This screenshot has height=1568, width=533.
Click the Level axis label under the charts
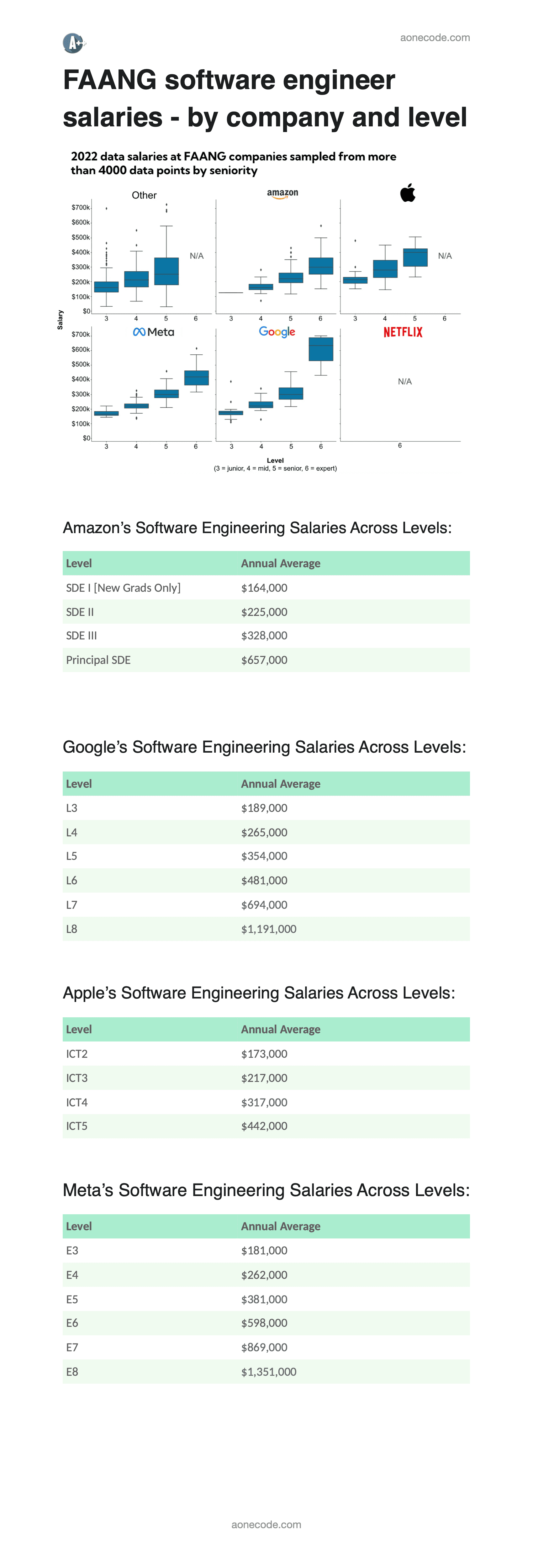click(275, 461)
